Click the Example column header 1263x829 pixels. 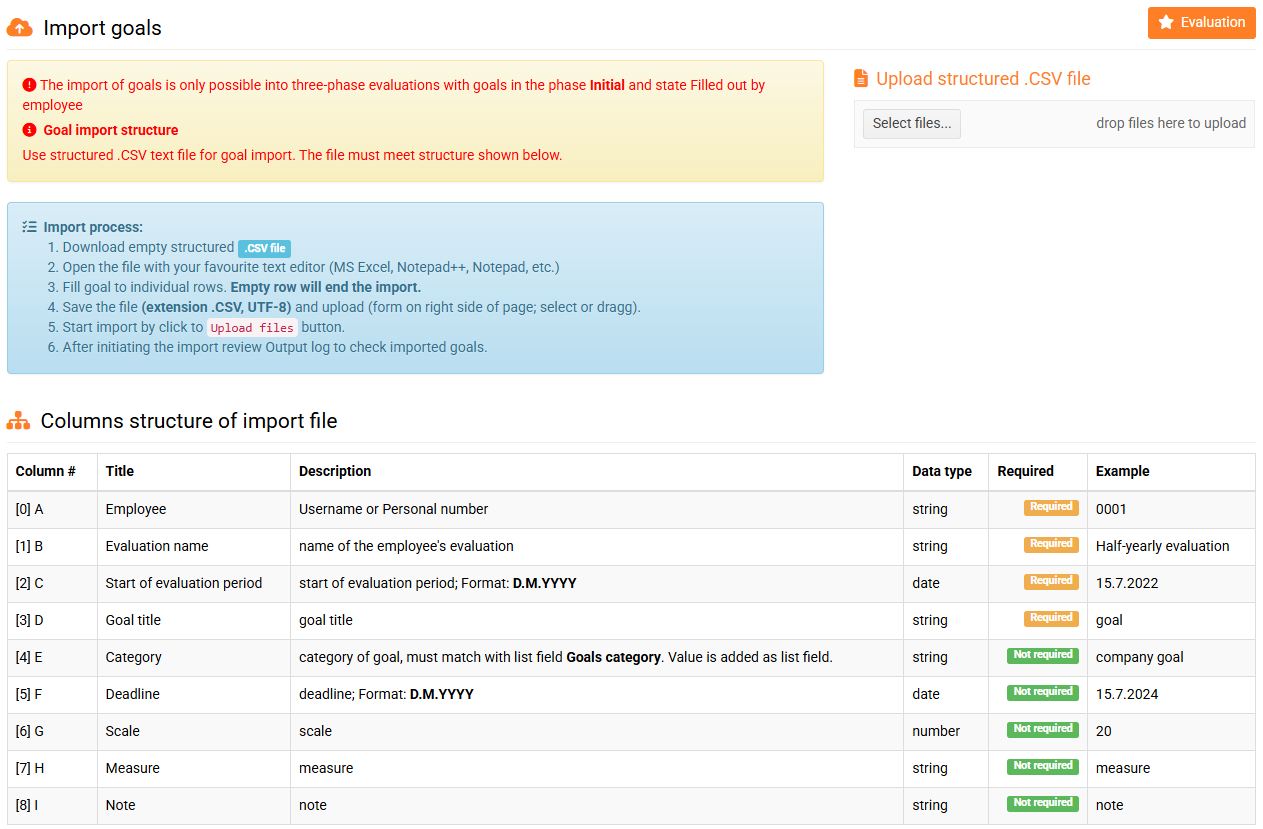pyautogui.click(x=1122, y=471)
